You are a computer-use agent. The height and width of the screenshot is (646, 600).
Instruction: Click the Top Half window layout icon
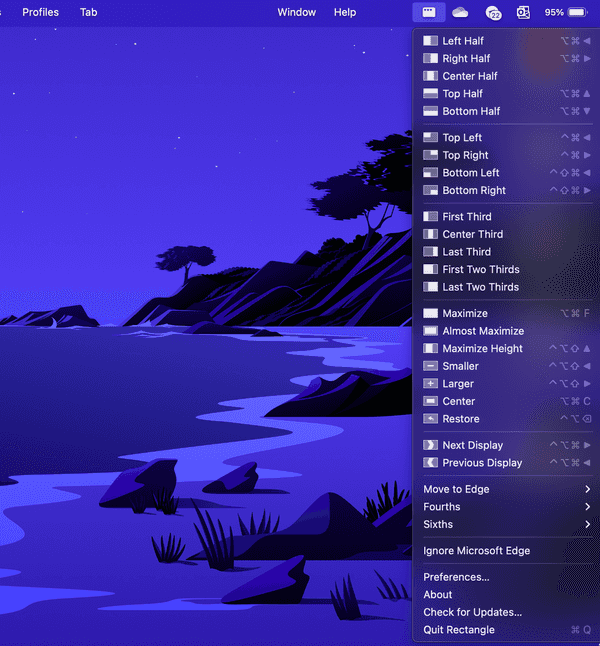[431, 94]
